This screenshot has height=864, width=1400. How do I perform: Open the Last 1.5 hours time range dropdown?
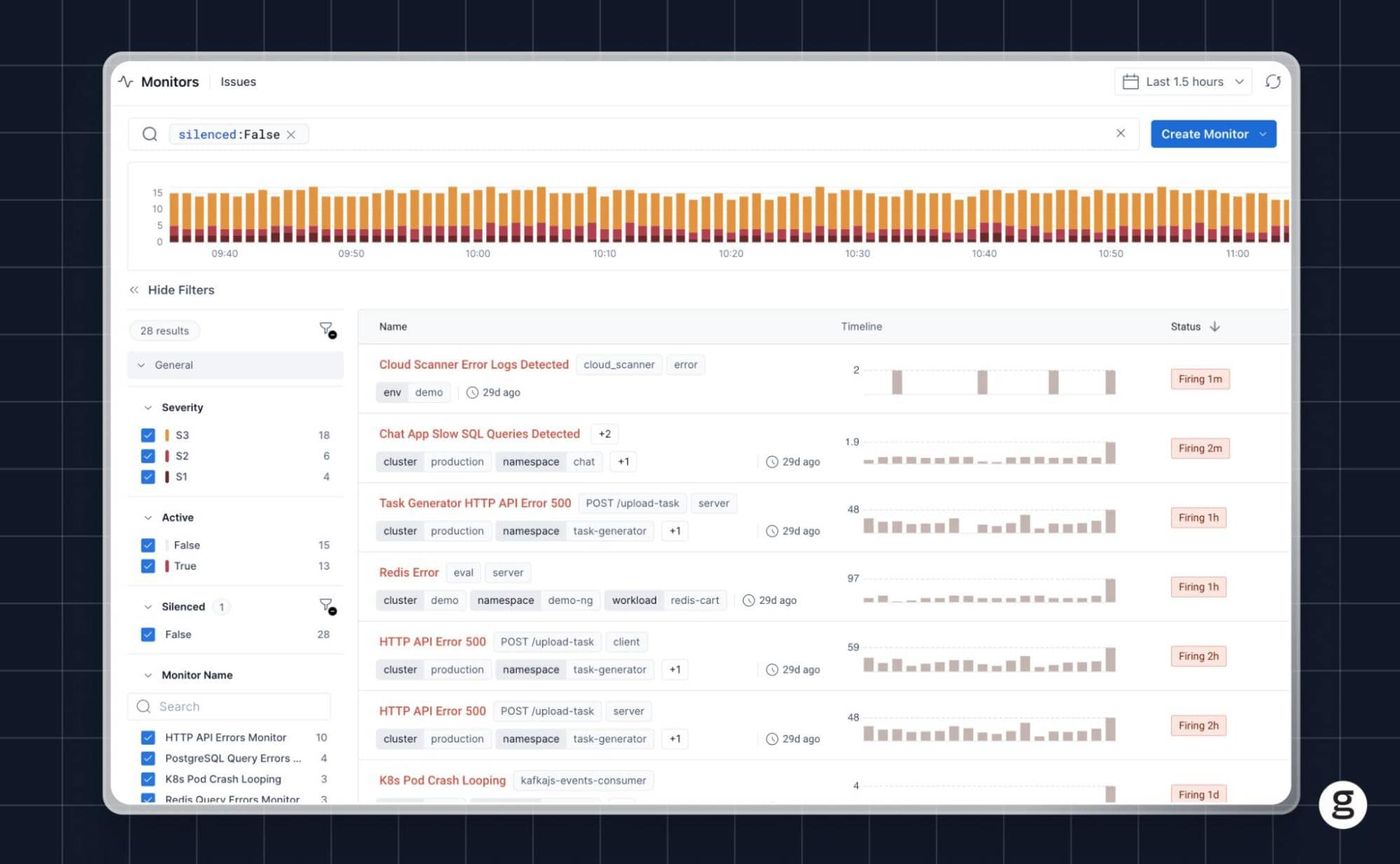click(x=1183, y=82)
